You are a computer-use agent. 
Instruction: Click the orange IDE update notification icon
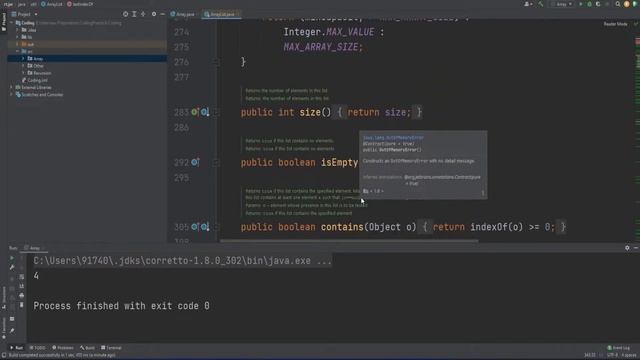pos(627,4)
